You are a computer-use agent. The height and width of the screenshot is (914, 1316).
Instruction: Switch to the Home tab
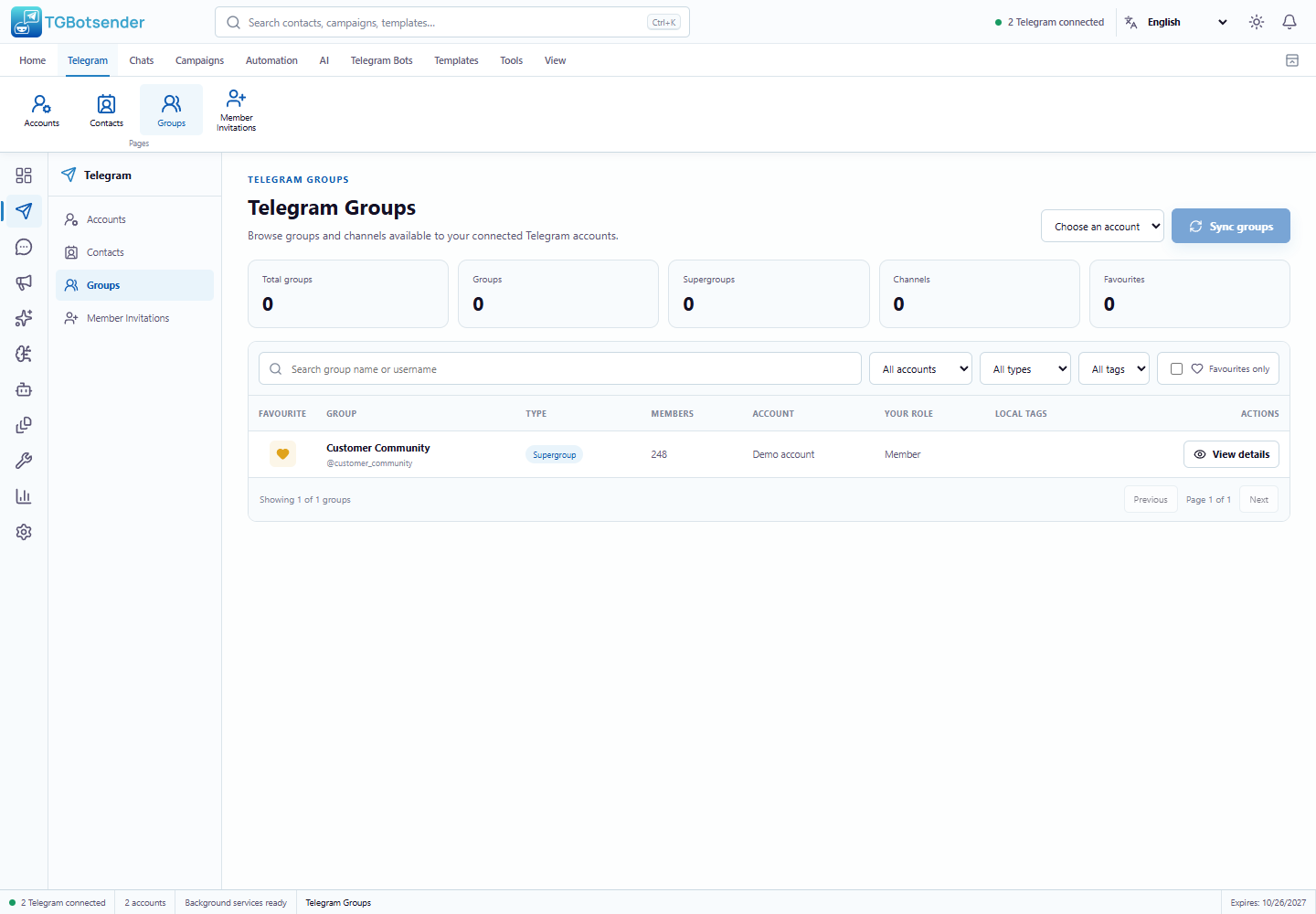(x=33, y=60)
